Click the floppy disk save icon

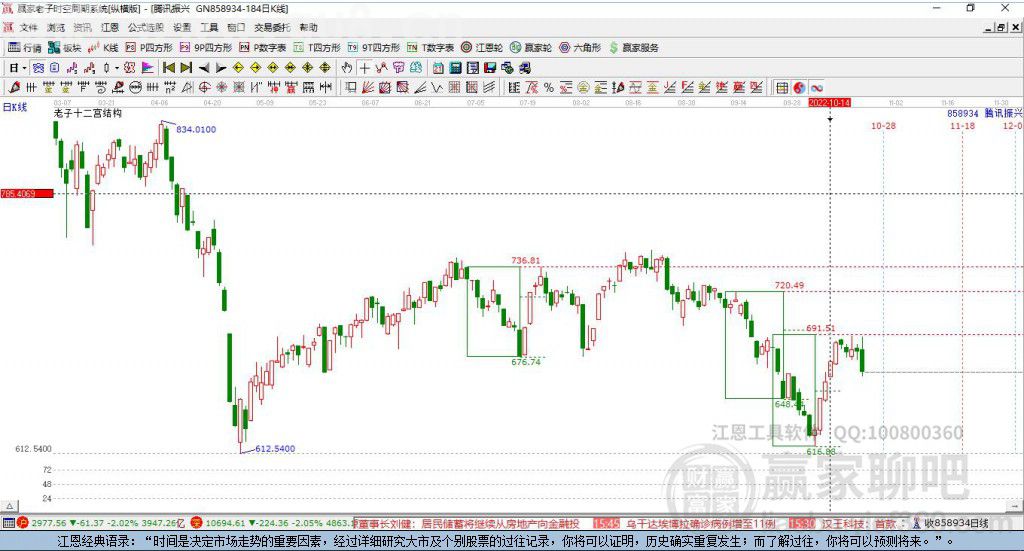tap(490, 68)
